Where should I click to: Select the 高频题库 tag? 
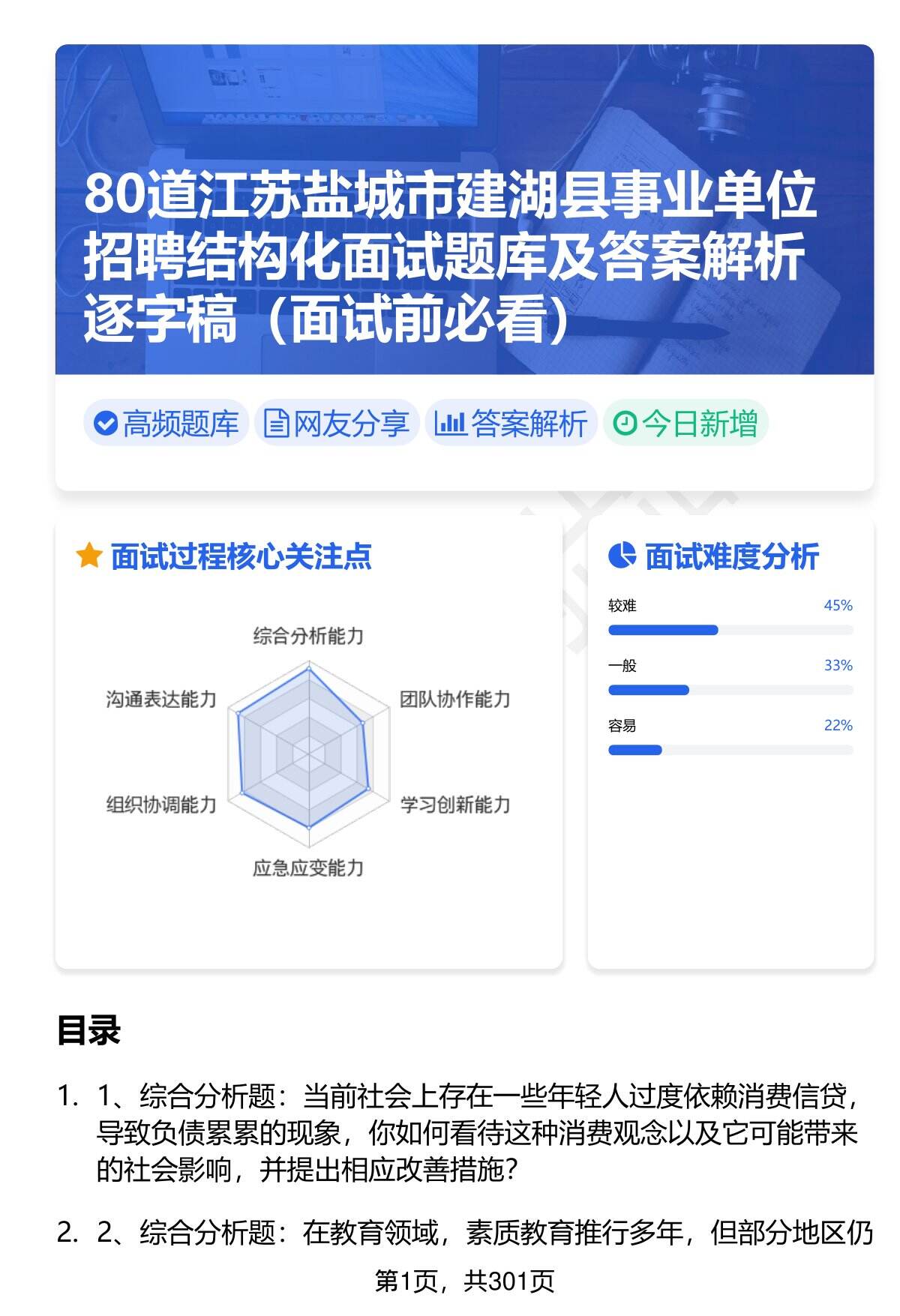pyautogui.click(x=166, y=424)
